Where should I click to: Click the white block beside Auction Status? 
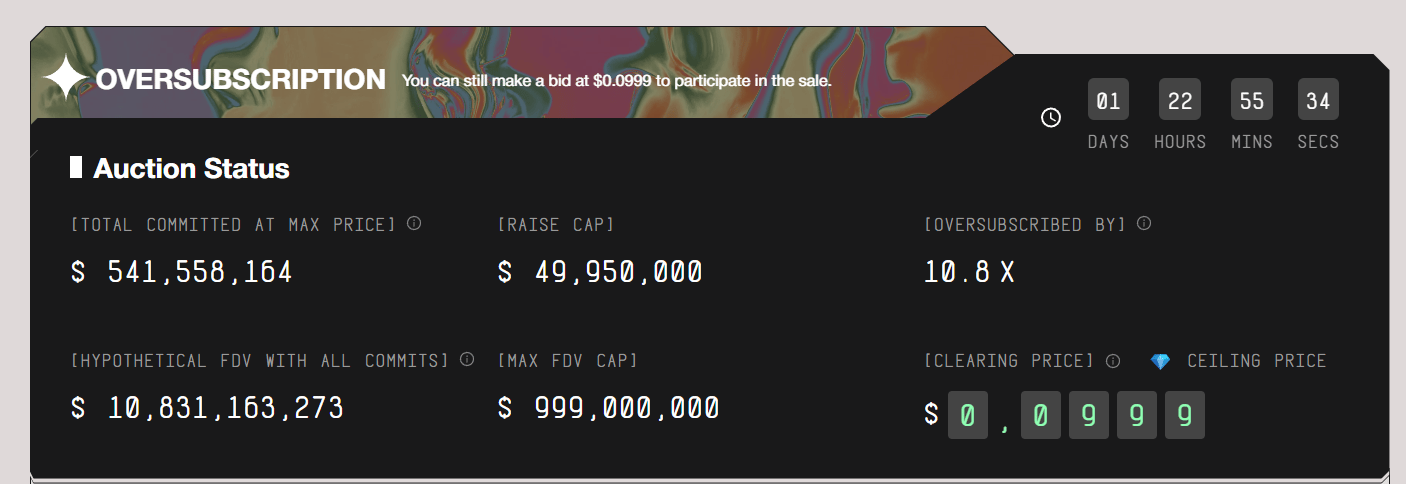[76, 168]
